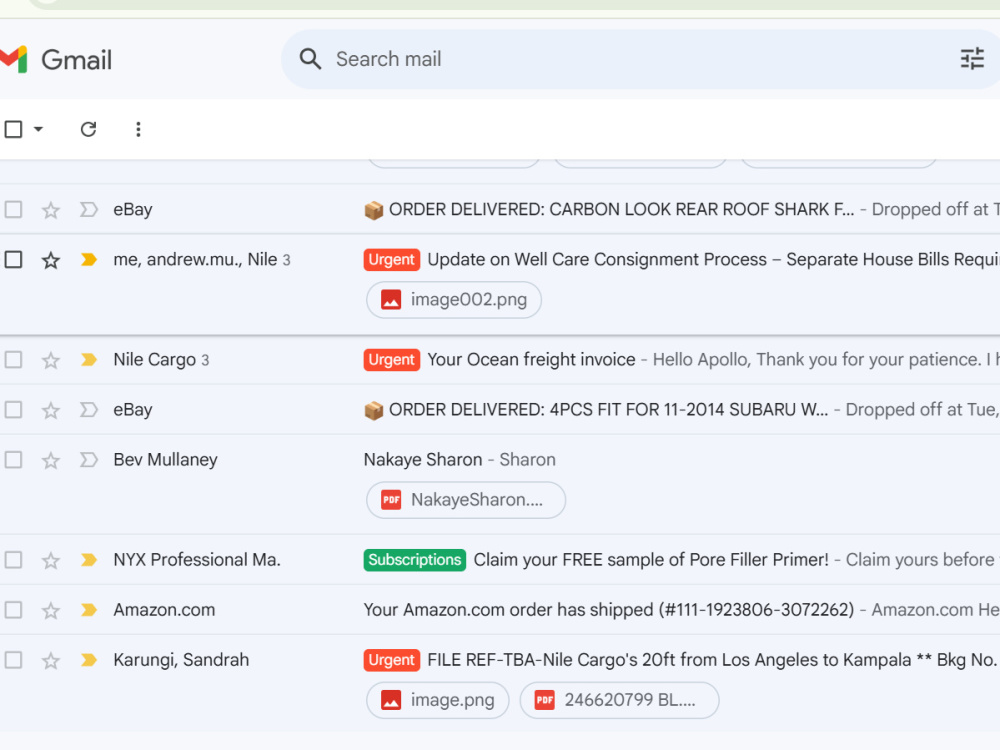
Task: Open the Your Ocean freight invoice email
Action: tap(531, 360)
